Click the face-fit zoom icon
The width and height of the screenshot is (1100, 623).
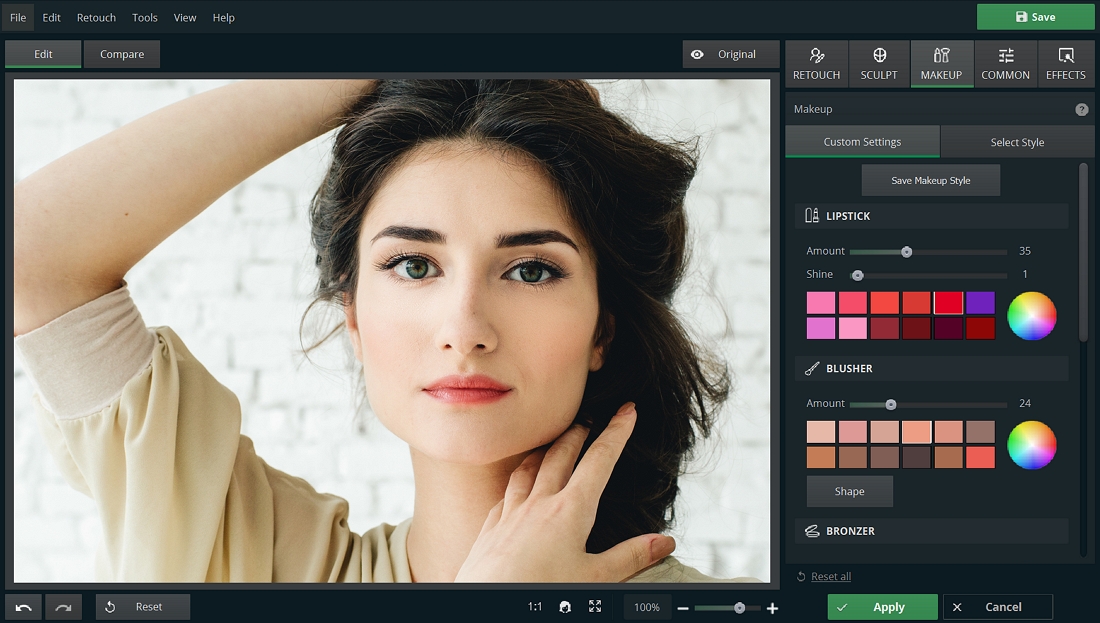(565, 607)
